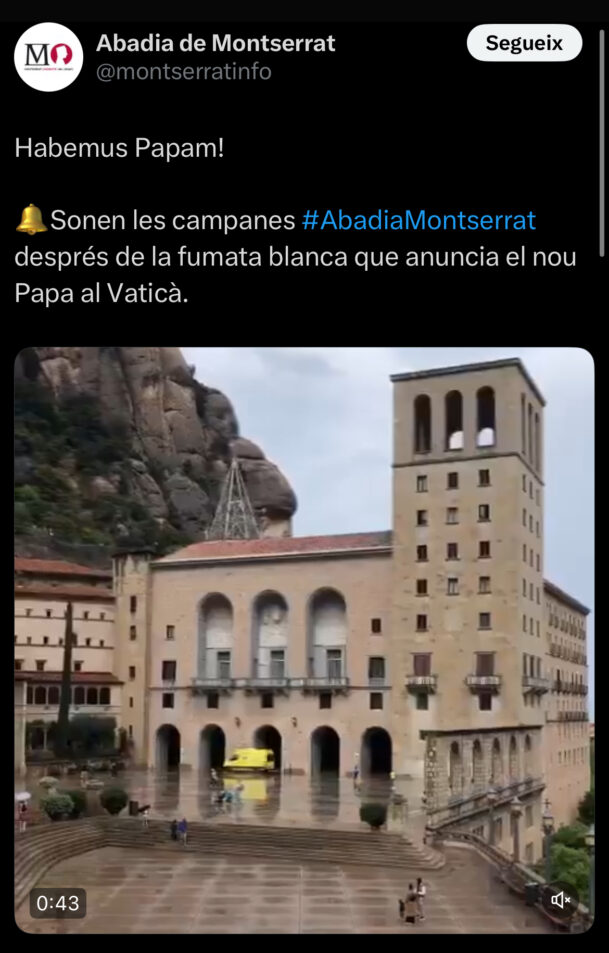The width and height of the screenshot is (609, 953).
Task: Click the stone steps in the video
Action: [231, 842]
